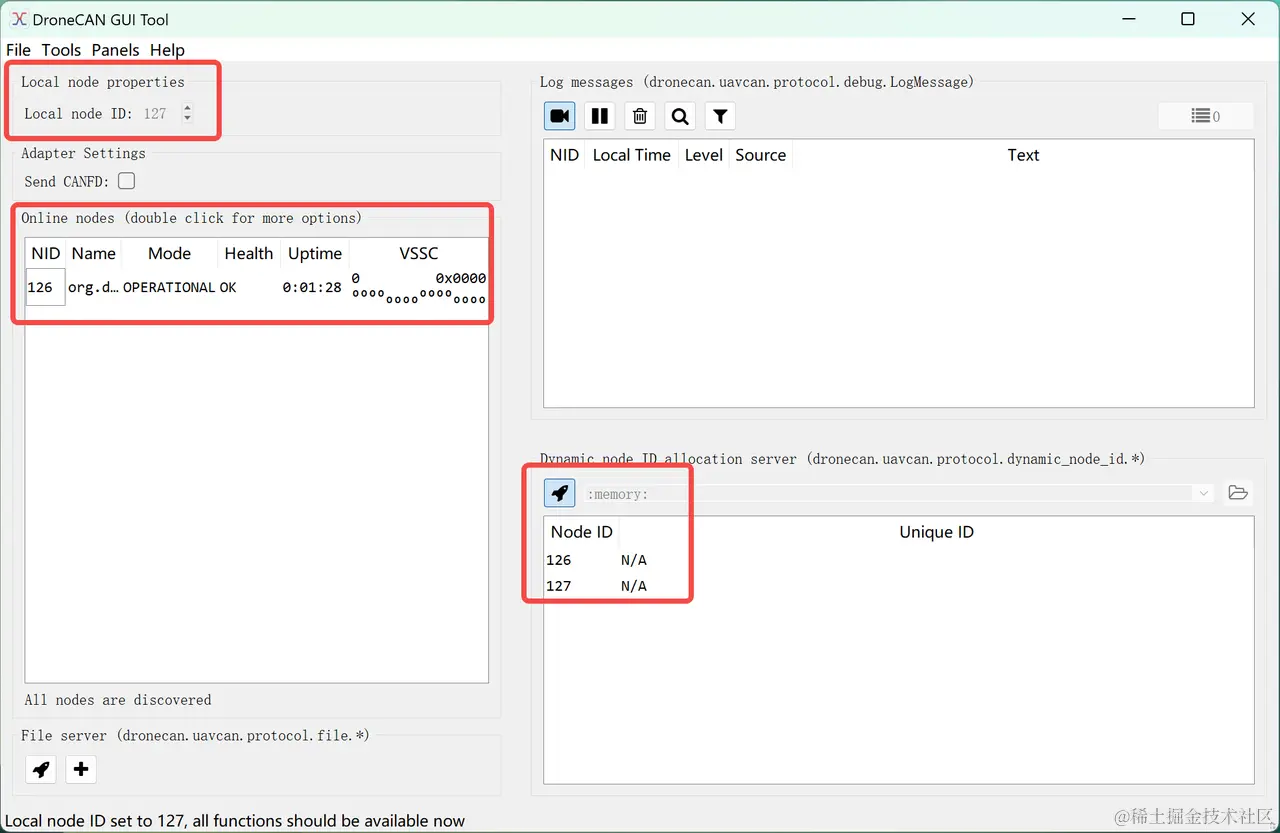Image resolution: width=1280 pixels, height=833 pixels.
Task: Sort online nodes by Mode column
Action: coord(170,253)
